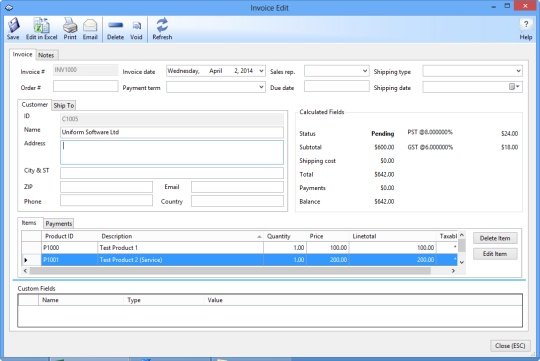Click the Product ID column header
This screenshot has width=540, height=361.
click(x=70, y=236)
